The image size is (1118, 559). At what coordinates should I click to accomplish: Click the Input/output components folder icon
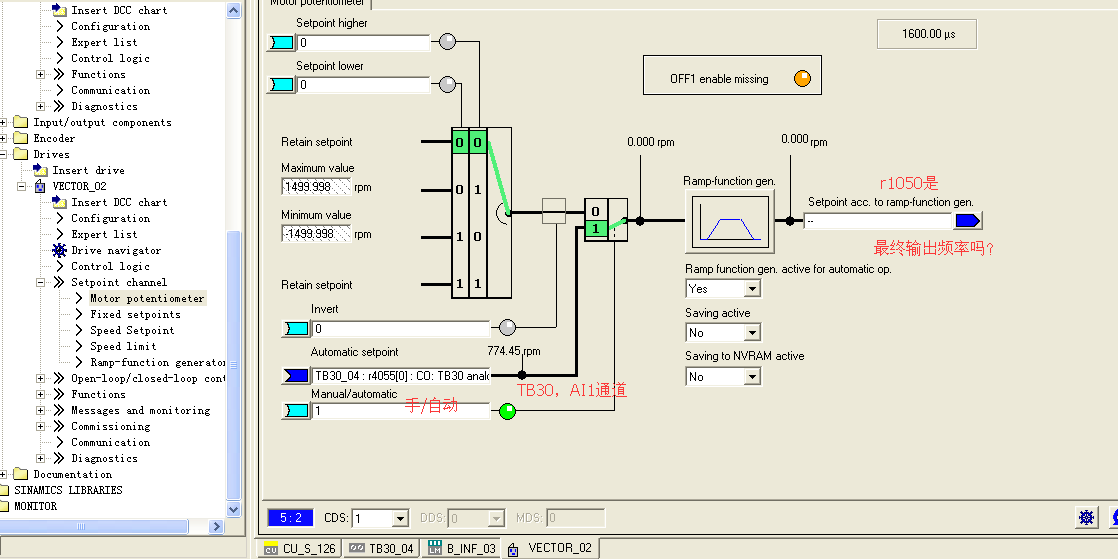[21, 122]
